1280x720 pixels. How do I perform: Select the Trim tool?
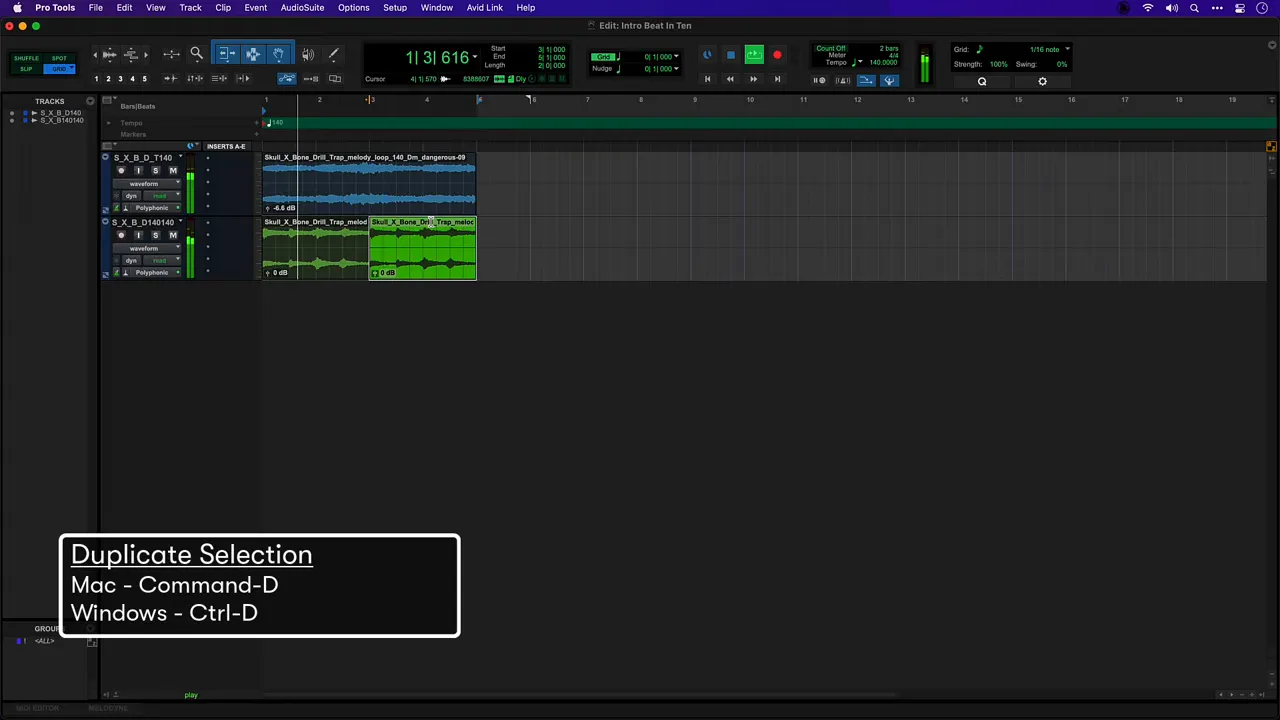pos(227,55)
